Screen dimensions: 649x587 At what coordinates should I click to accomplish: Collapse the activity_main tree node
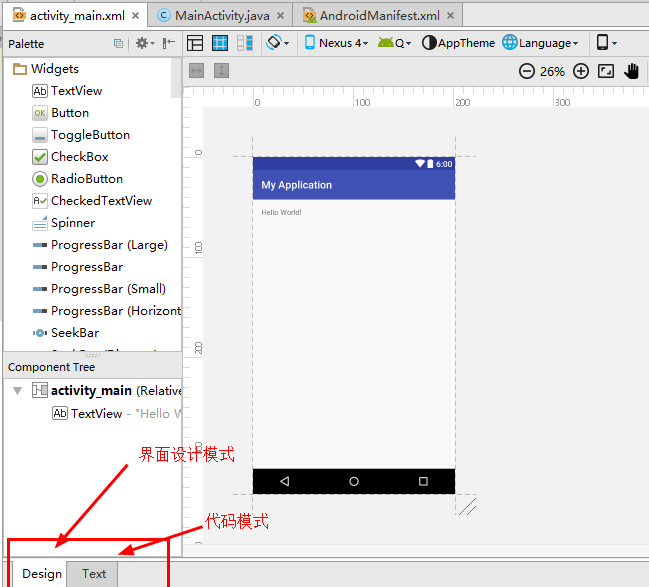point(17,390)
